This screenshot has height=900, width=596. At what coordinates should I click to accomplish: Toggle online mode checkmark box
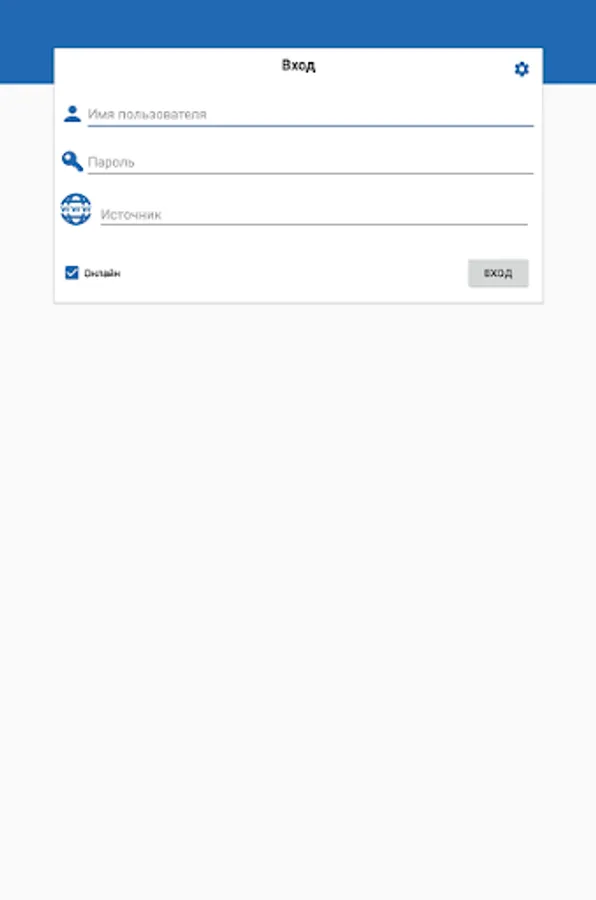[72, 273]
